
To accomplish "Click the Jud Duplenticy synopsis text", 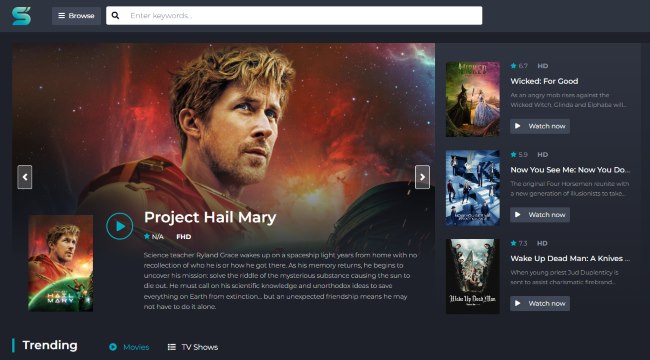I will (x=565, y=277).
